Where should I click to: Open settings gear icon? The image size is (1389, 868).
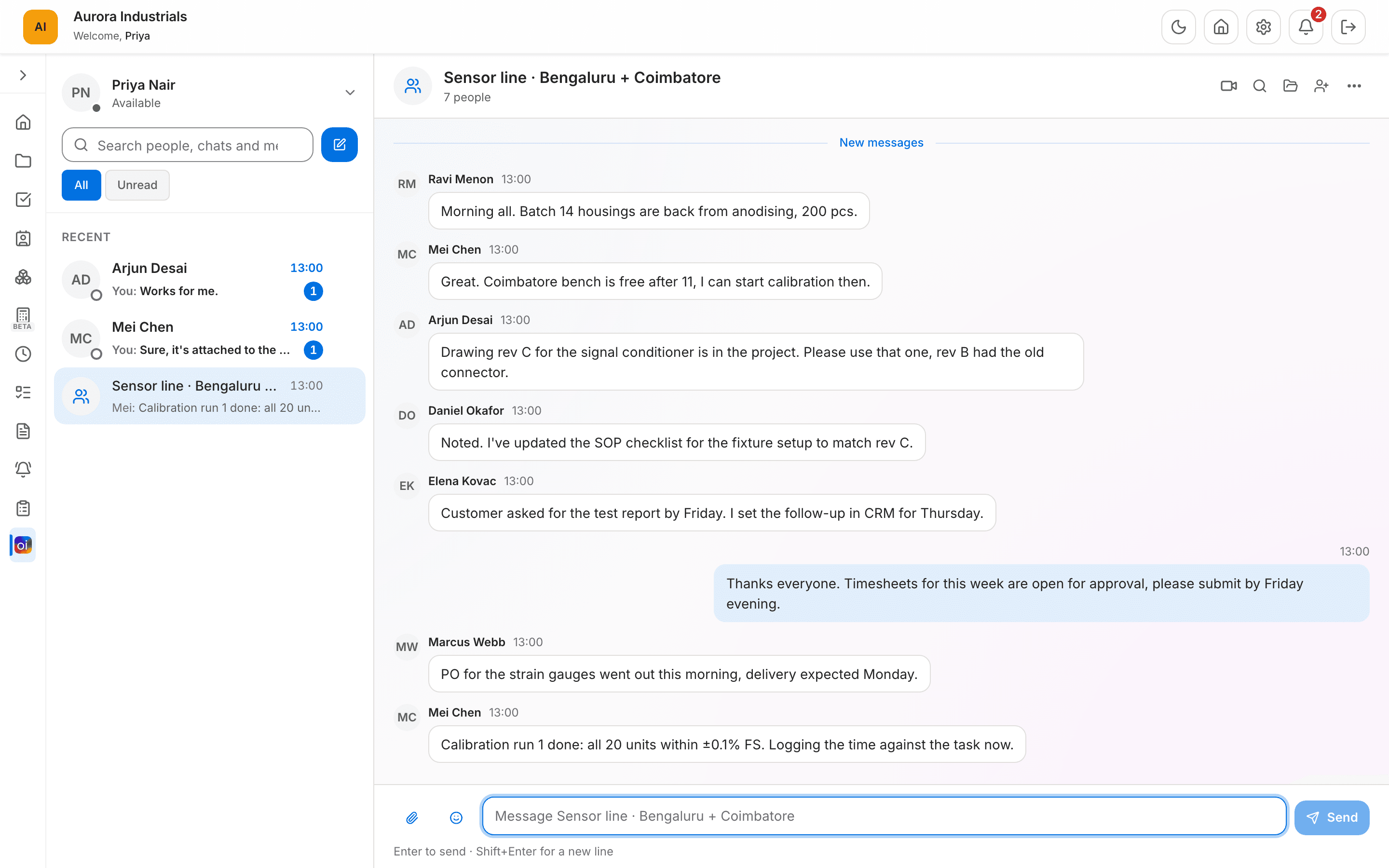1263,27
